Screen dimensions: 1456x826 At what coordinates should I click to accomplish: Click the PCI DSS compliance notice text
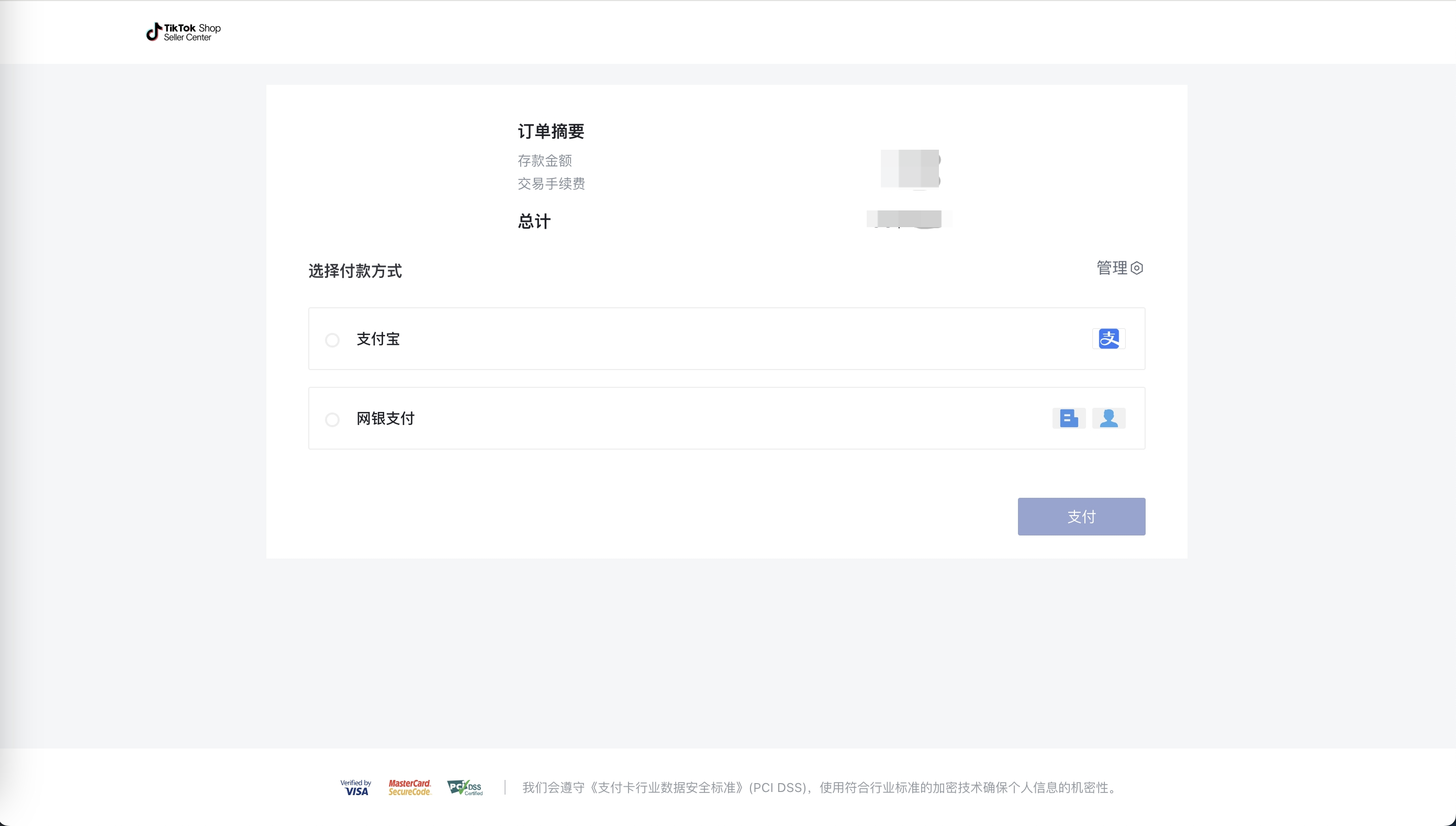819,787
